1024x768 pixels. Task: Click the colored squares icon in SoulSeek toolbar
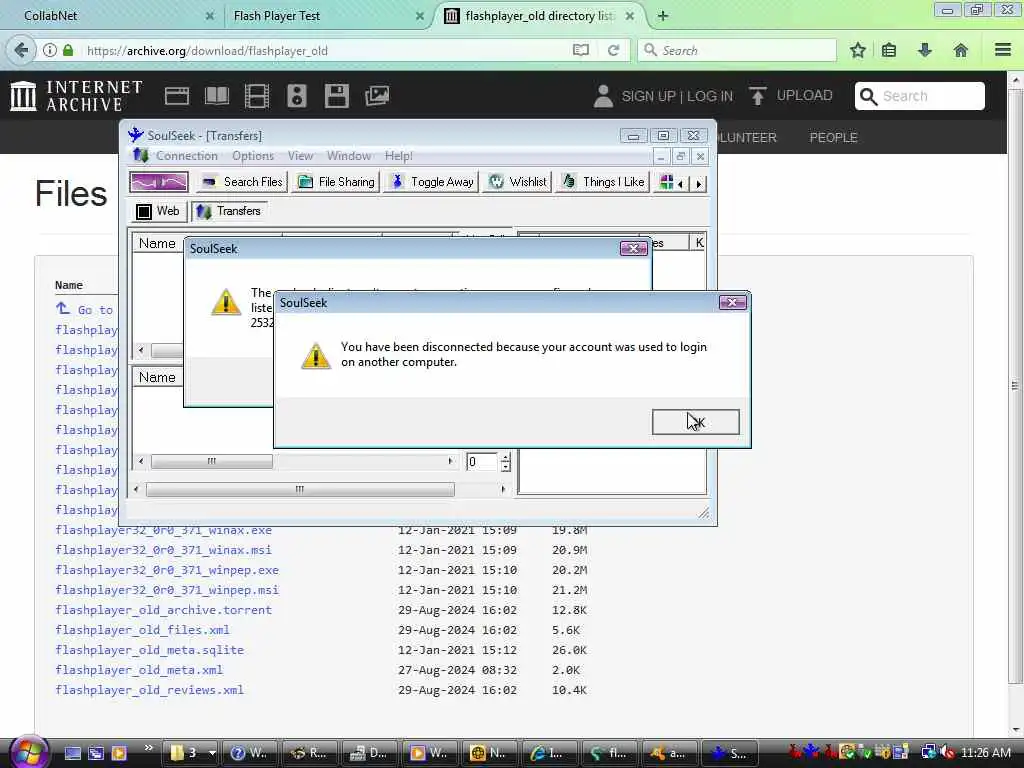coord(666,182)
